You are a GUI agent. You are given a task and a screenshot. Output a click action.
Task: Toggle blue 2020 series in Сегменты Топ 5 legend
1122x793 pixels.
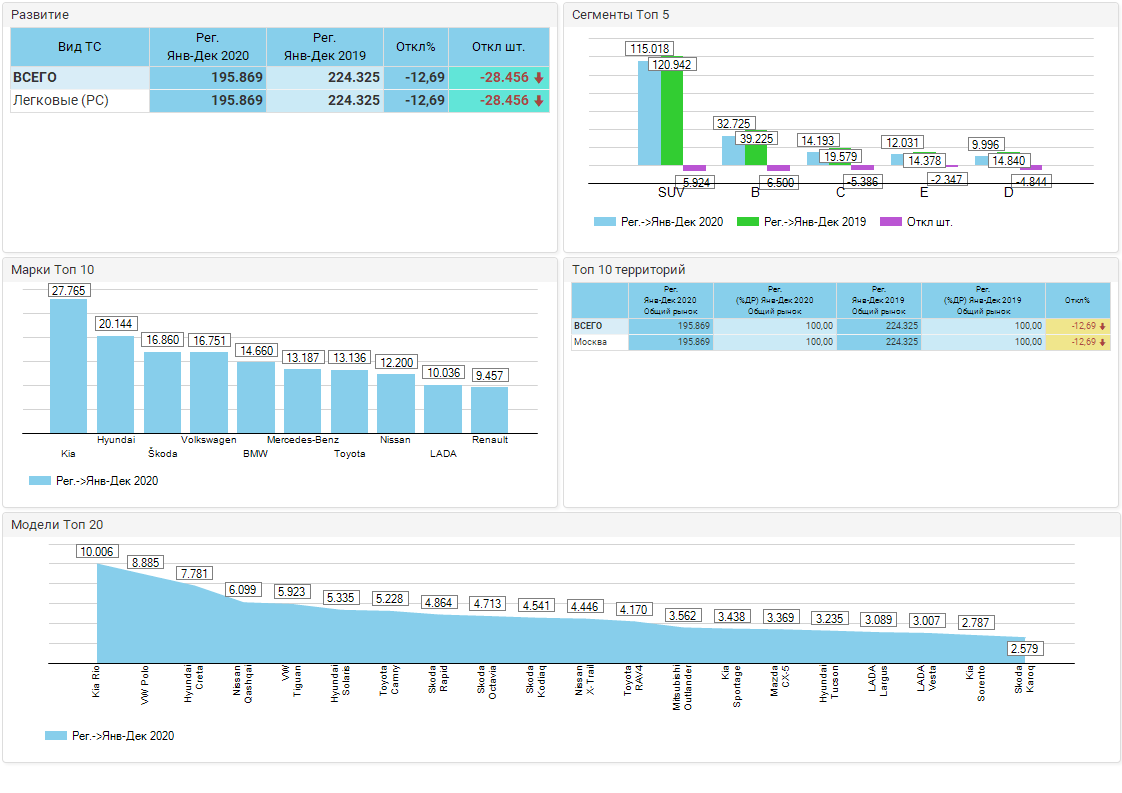[x=604, y=222]
